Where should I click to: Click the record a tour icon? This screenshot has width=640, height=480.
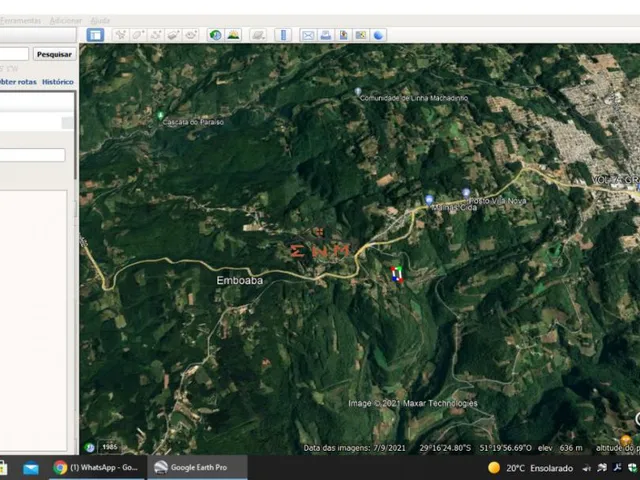click(191, 35)
